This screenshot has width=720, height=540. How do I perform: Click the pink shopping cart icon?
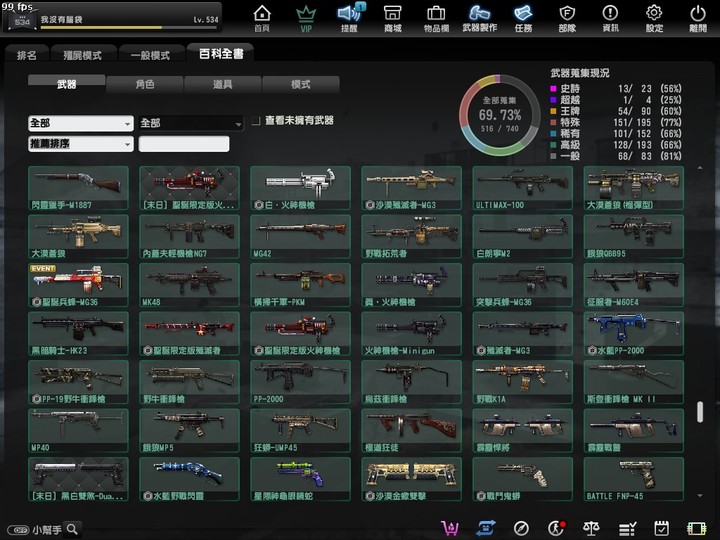point(450,528)
